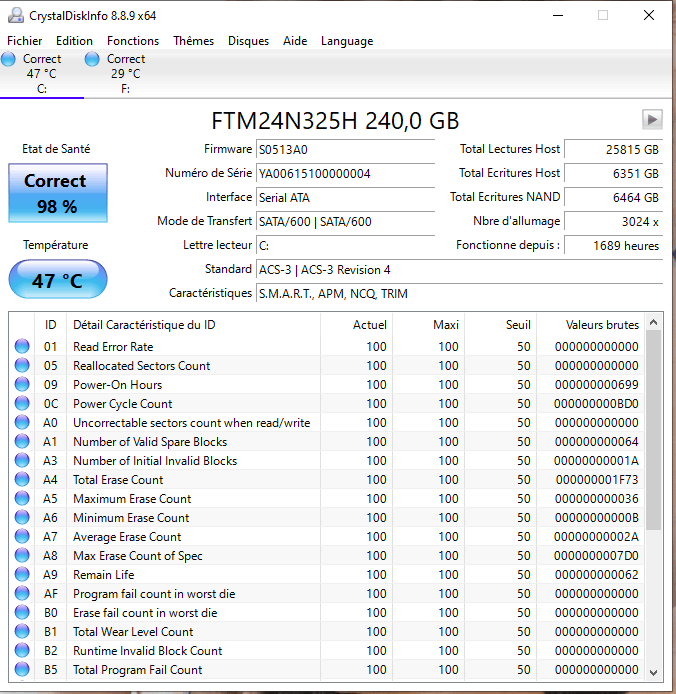Select the Total Erase Count row text
The image size is (676, 694).
(118, 480)
